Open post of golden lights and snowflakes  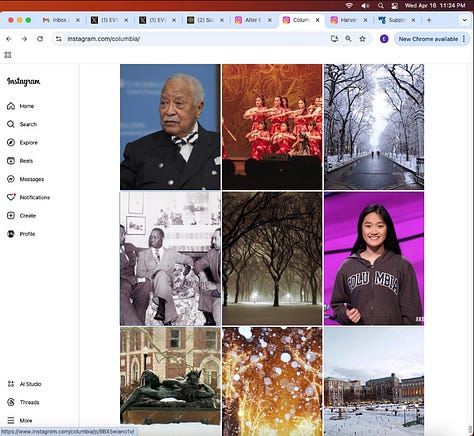click(272, 381)
